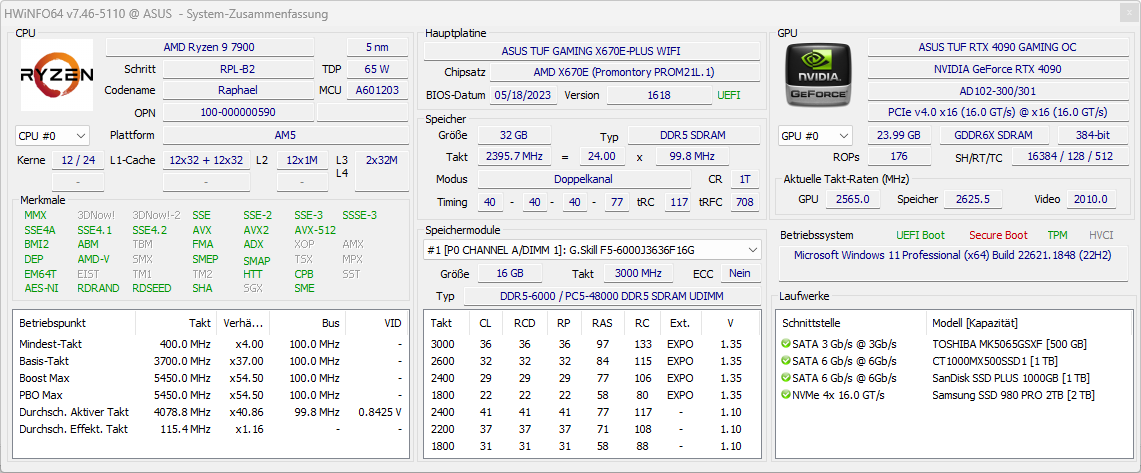The width and height of the screenshot is (1141, 473).
Task: Click the TOSHIBA MK5065GSXF drive entry
Action: tap(1009, 344)
